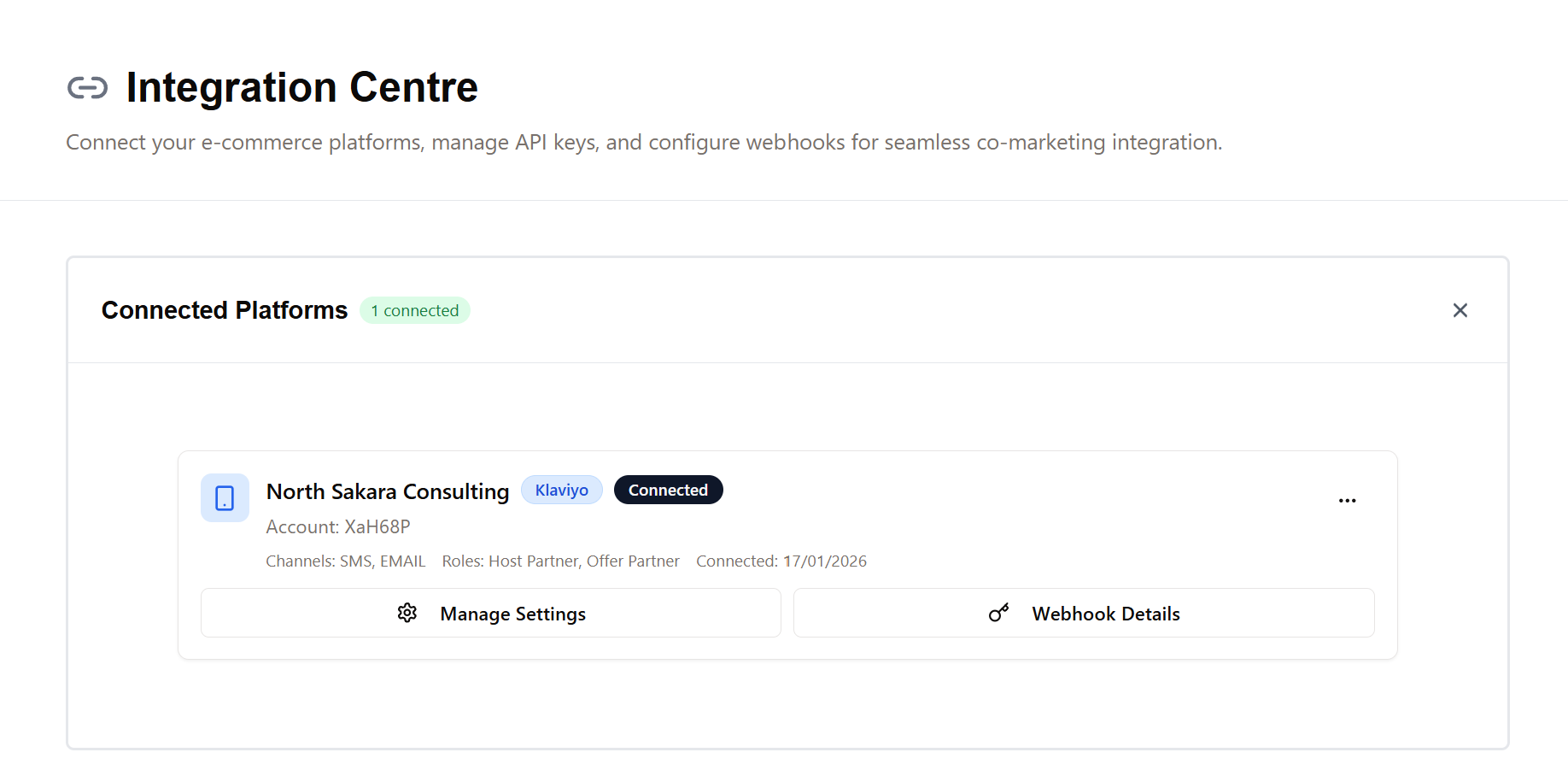Screen dimensions: 1568x764
Task: Click blank space right of the Connected badge
Action: coord(1025,491)
